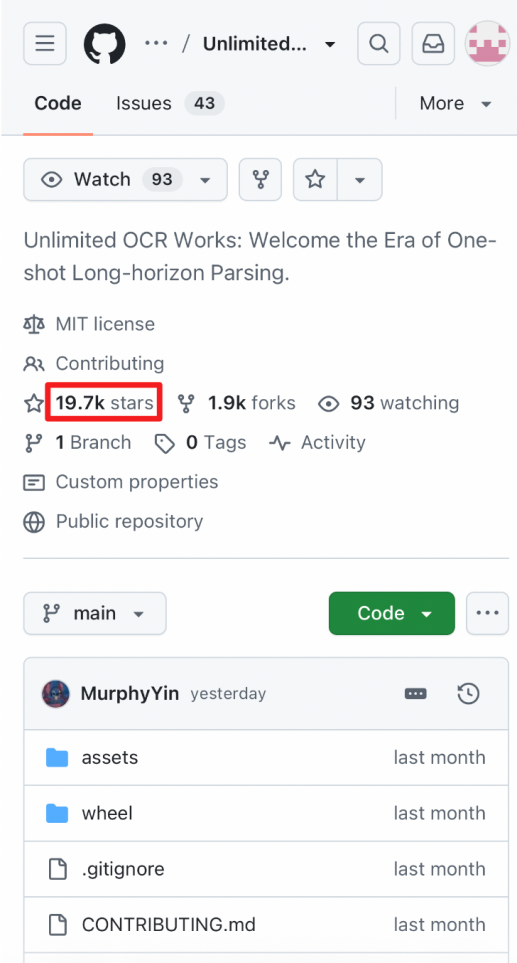The height and width of the screenshot is (963, 517).
Task: Open the MIT license link
Action: tap(105, 324)
